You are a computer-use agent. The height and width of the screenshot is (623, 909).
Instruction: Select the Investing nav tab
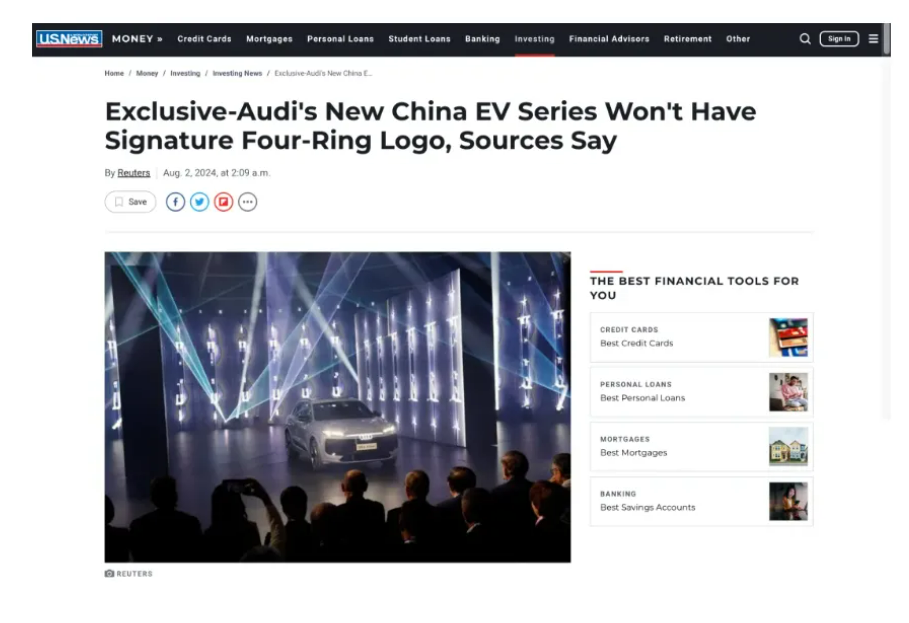pyautogui.click(x=535, y=39)
